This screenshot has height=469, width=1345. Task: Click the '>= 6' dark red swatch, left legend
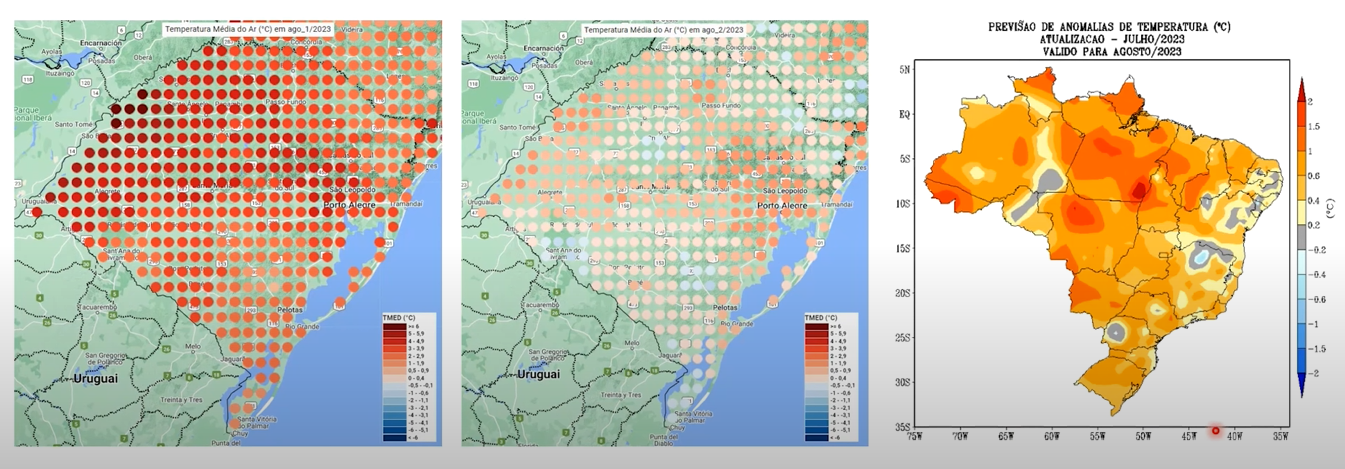(x=396, y=327)
